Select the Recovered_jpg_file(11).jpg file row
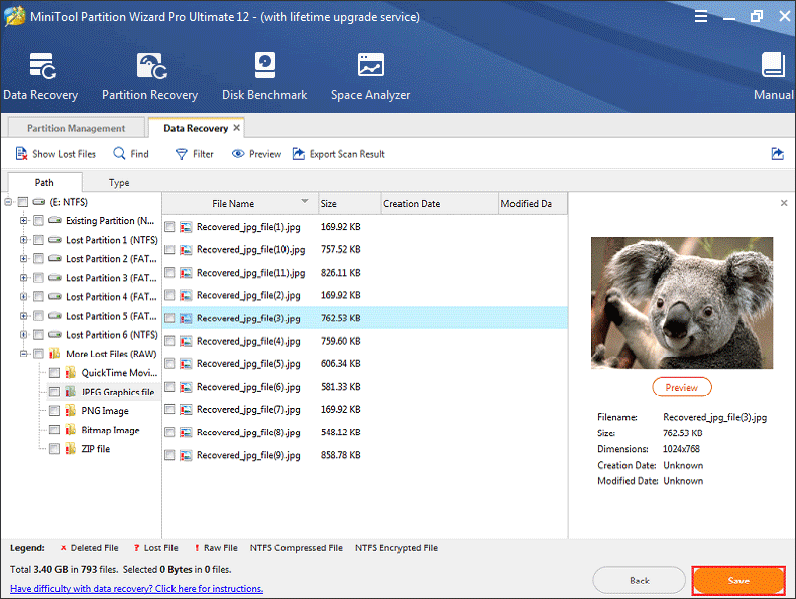796x599 pixels. (364, 273)
